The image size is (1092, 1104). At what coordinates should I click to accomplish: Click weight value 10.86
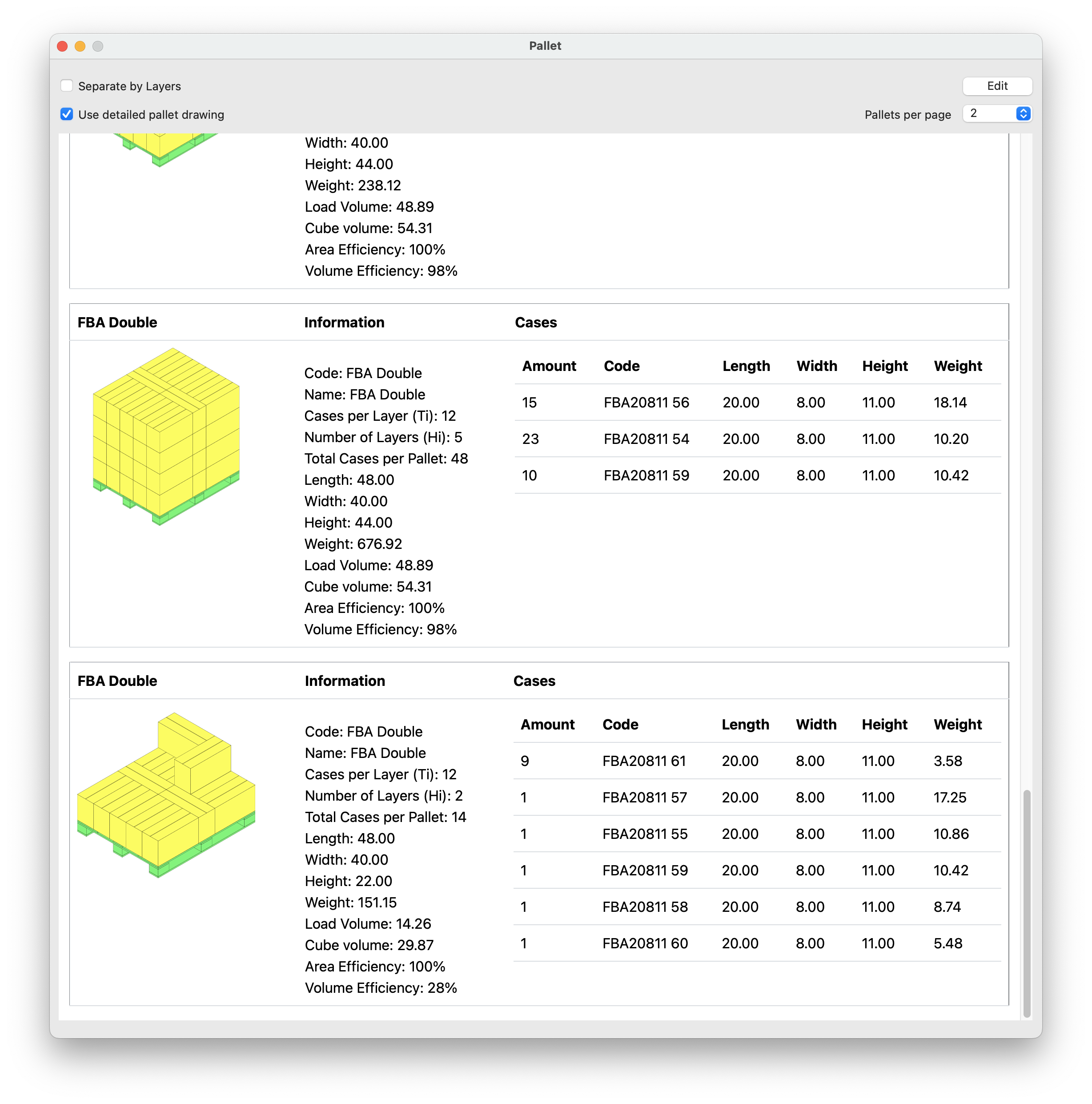[x=951, y=834]
